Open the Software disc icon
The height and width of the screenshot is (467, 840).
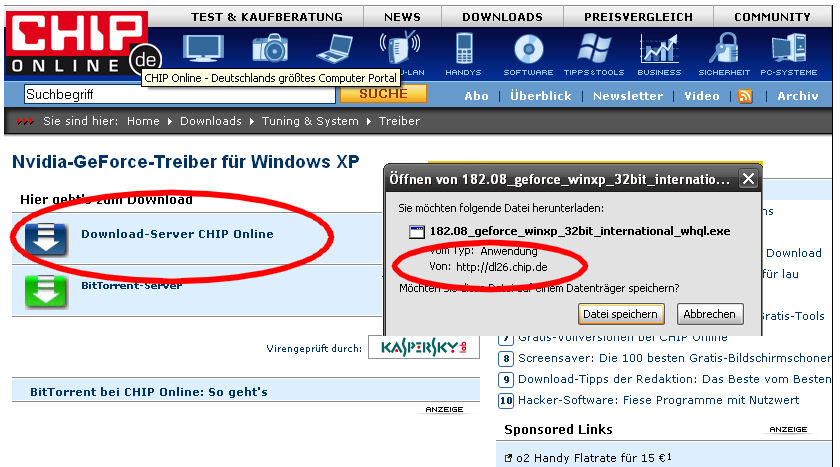(x=529, y=49)
